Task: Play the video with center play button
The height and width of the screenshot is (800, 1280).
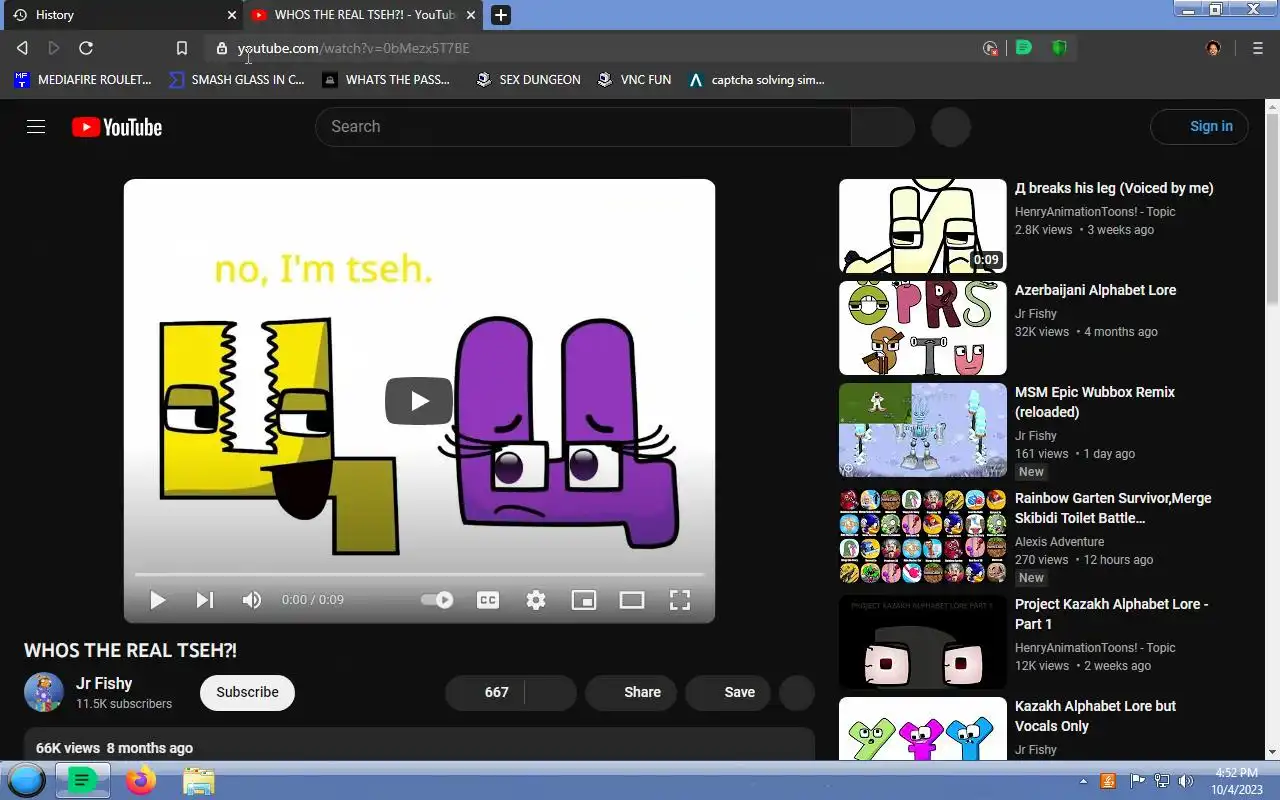Action: [x=419, y=401]
